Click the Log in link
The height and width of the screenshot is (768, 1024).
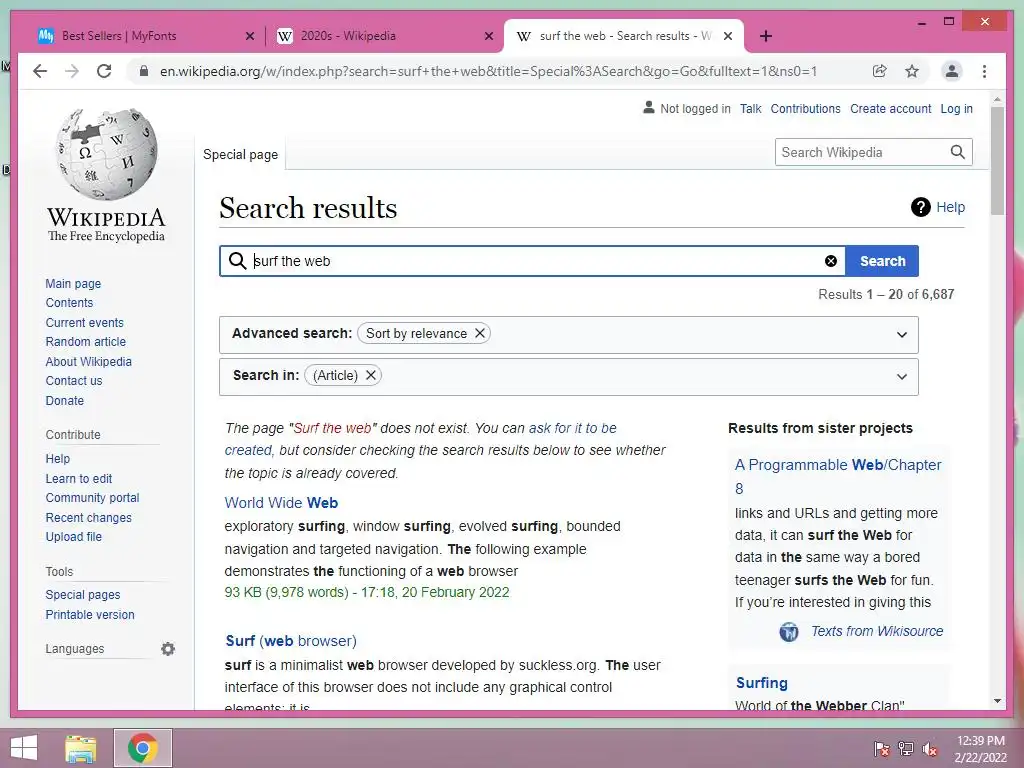tap(956, 109)
